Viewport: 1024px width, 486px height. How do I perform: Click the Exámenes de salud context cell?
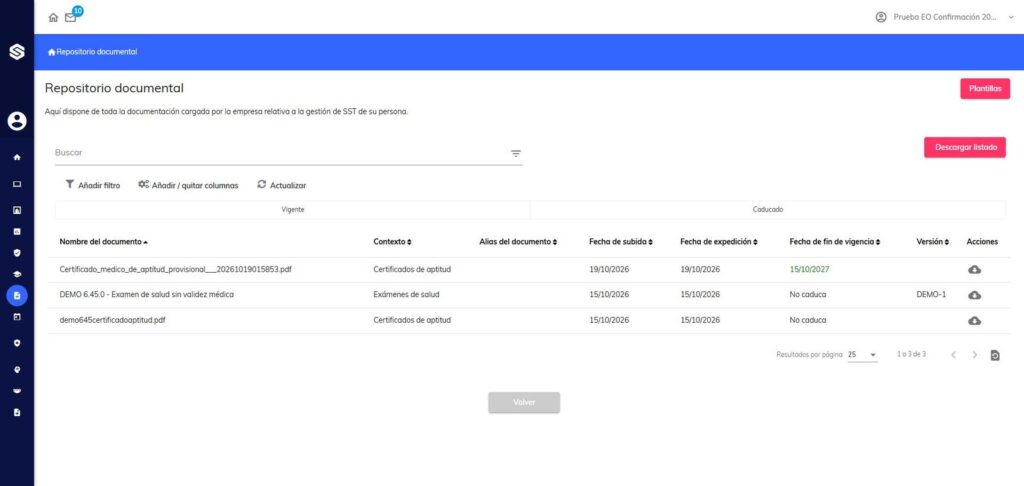406,295
